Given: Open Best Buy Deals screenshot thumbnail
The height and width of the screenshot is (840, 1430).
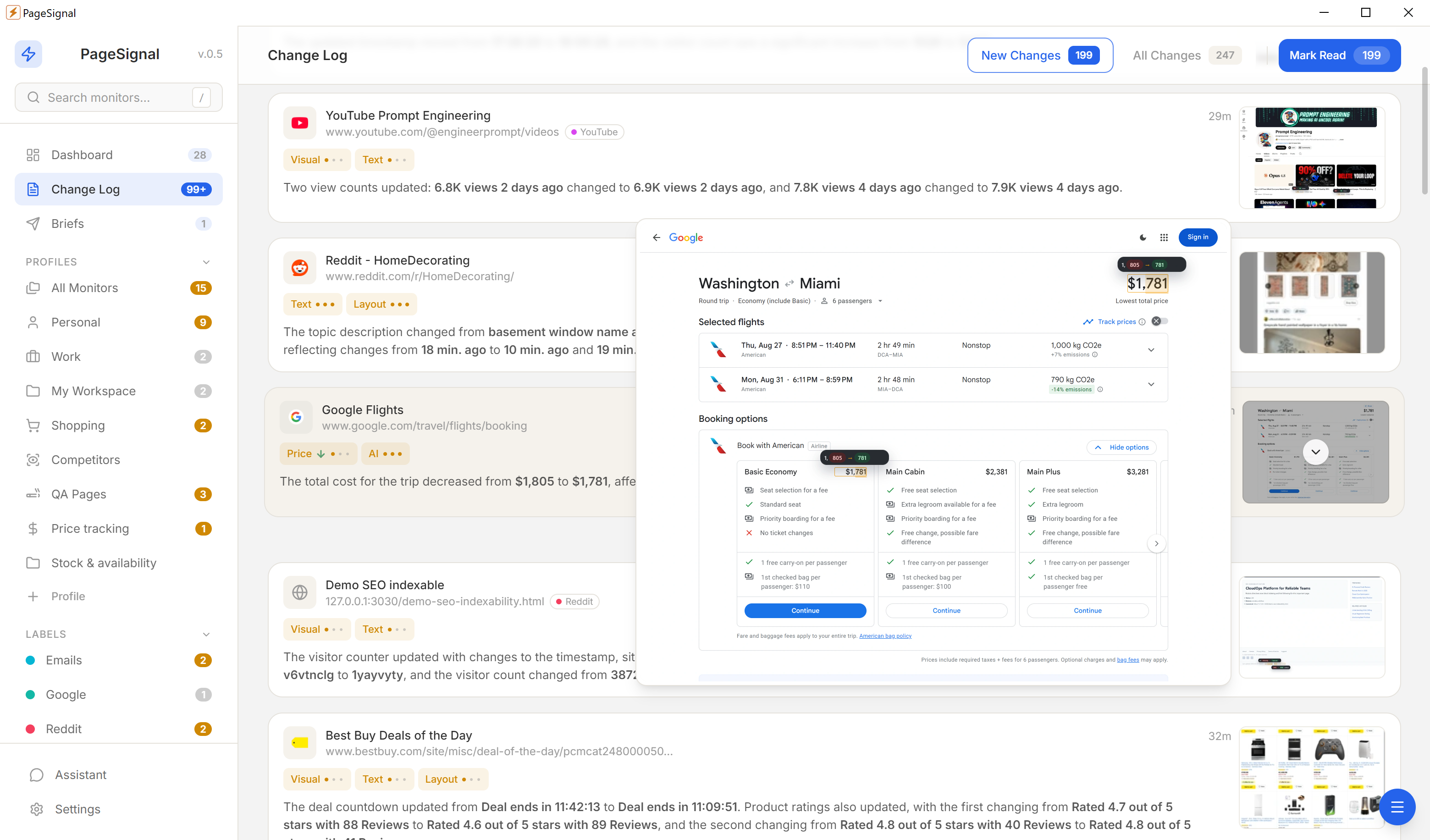Looking at the screenshot, I should click(1312, 778).
